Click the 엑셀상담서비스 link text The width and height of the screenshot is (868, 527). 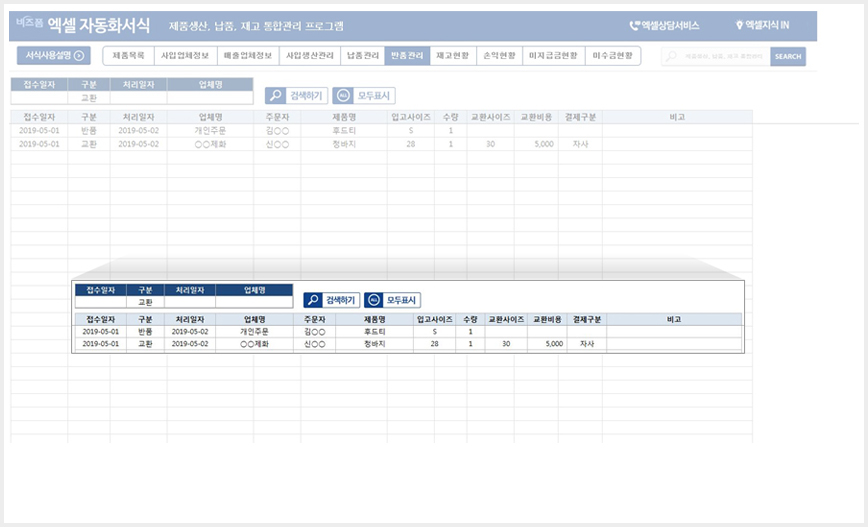pyautogui.click(x=670, y=25)
